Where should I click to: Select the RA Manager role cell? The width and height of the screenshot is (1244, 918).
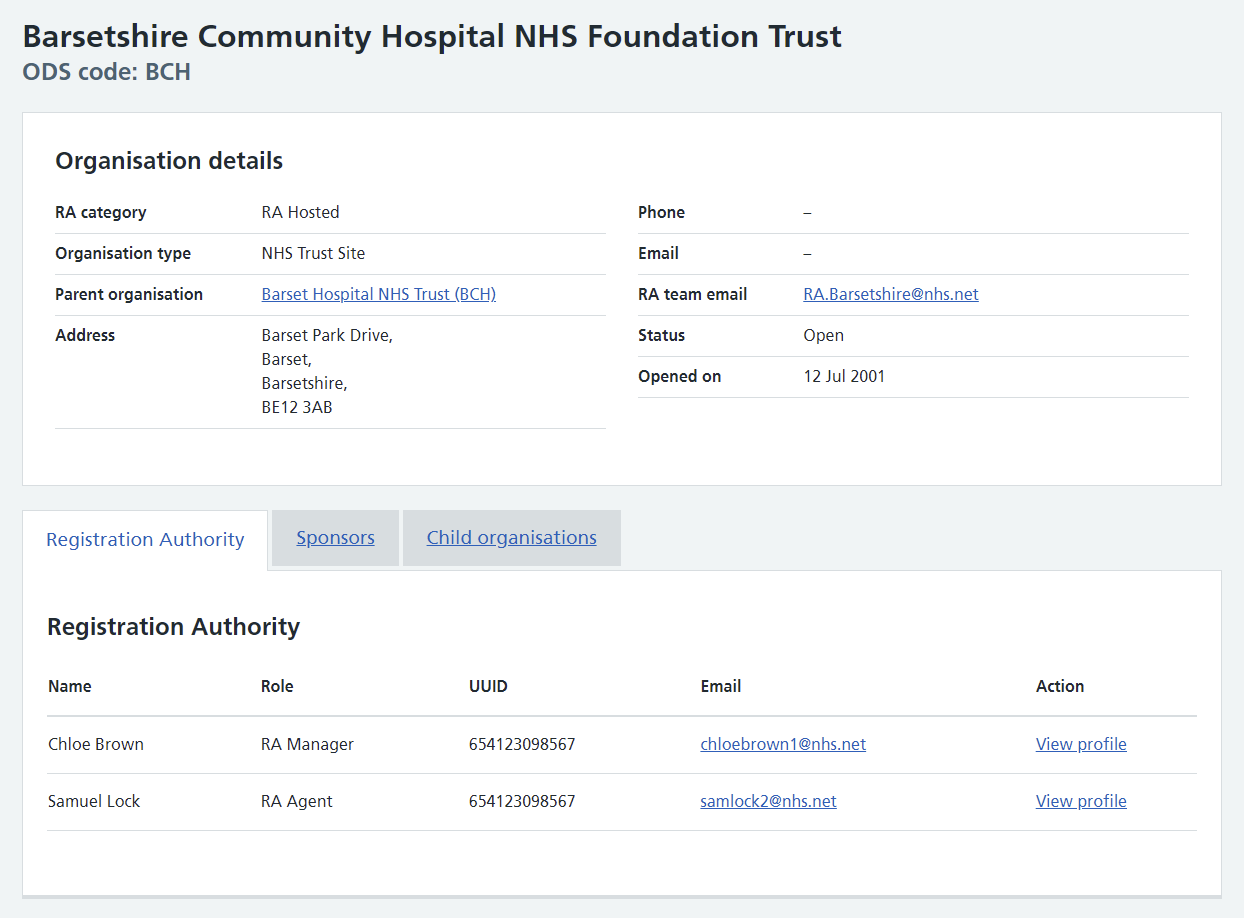(307, 744)
